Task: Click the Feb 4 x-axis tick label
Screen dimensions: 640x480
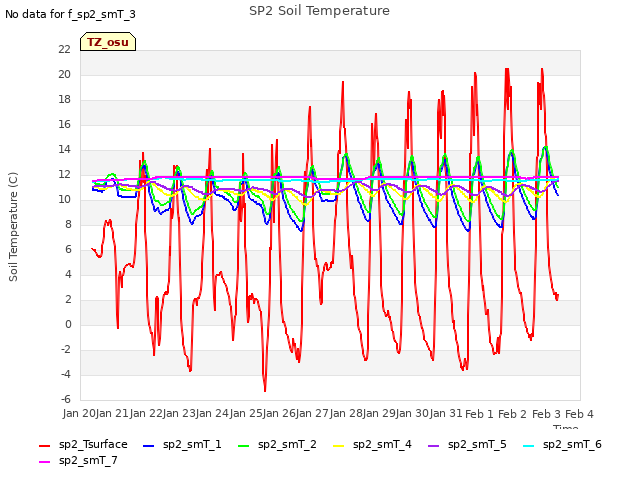Action: pos(580,414)
